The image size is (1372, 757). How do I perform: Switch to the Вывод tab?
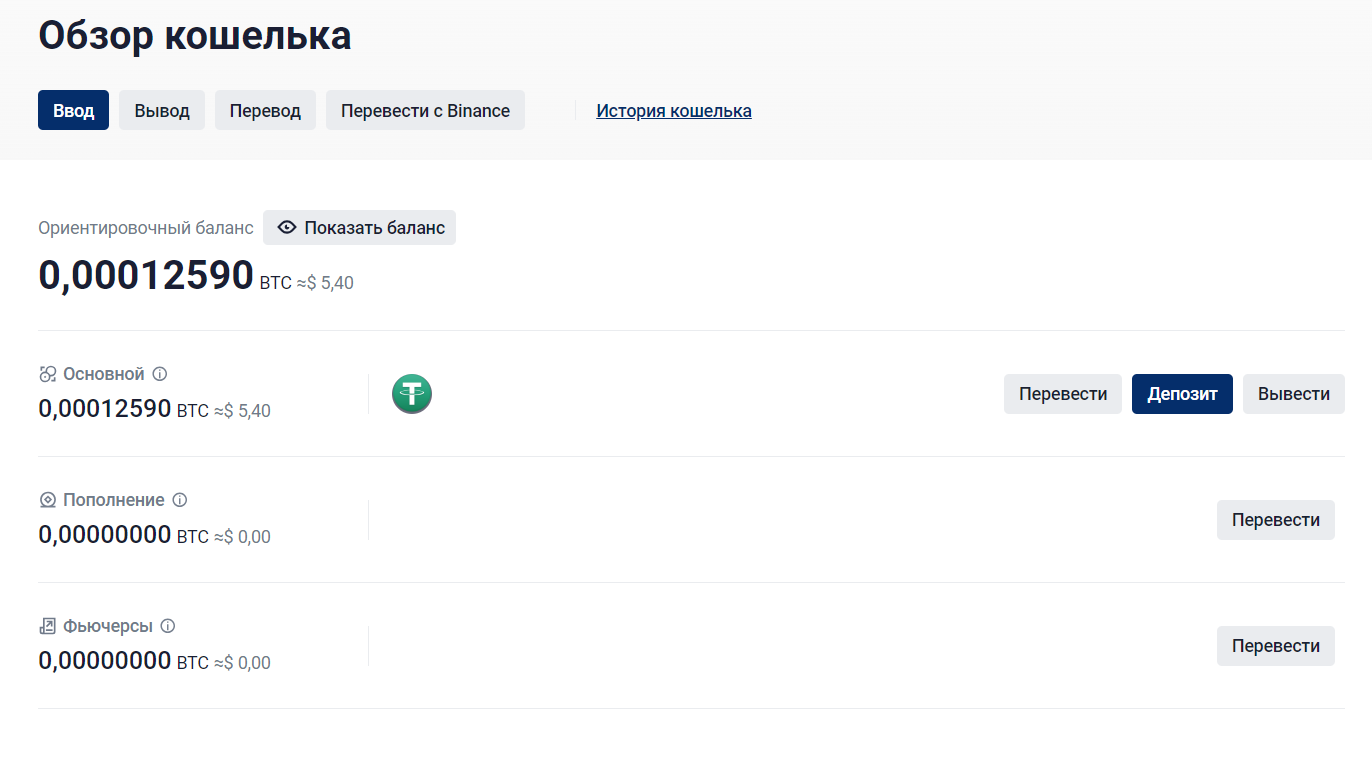(x=162, y=110)
